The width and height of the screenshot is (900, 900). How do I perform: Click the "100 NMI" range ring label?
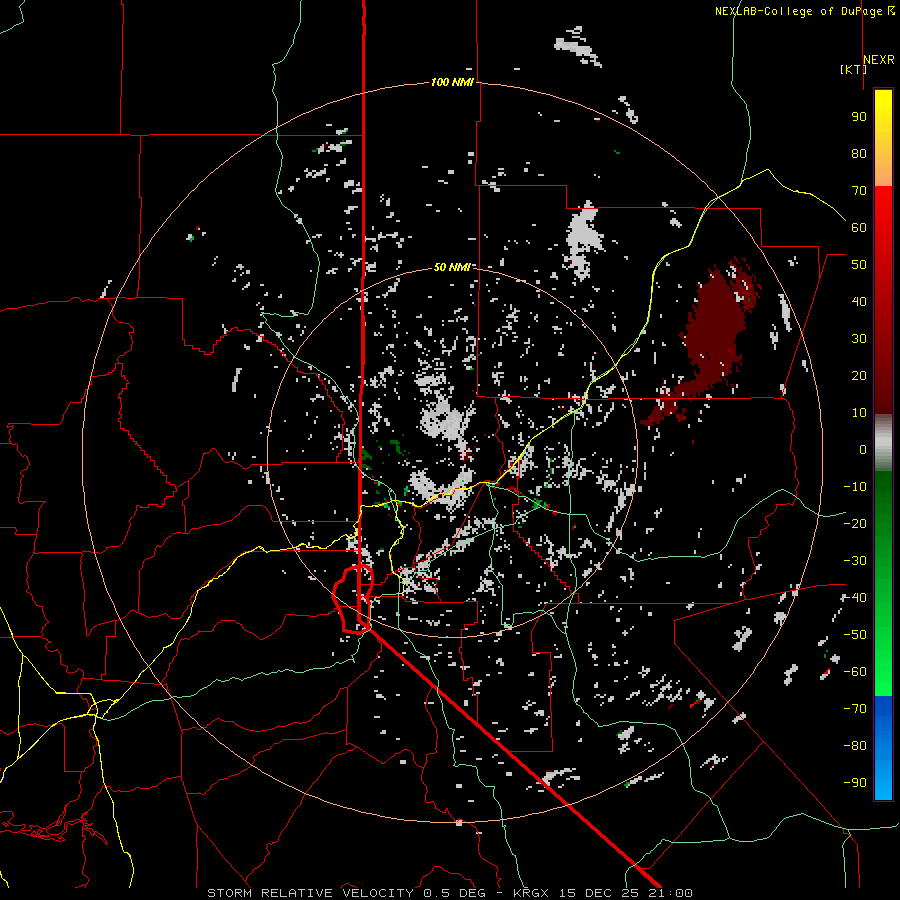tap(452, 82)
